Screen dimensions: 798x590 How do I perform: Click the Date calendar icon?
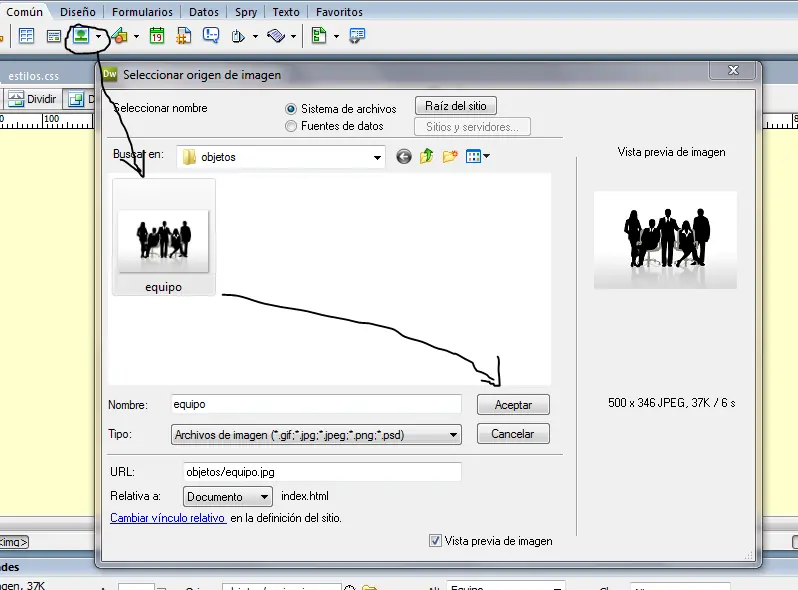(157, 36)
